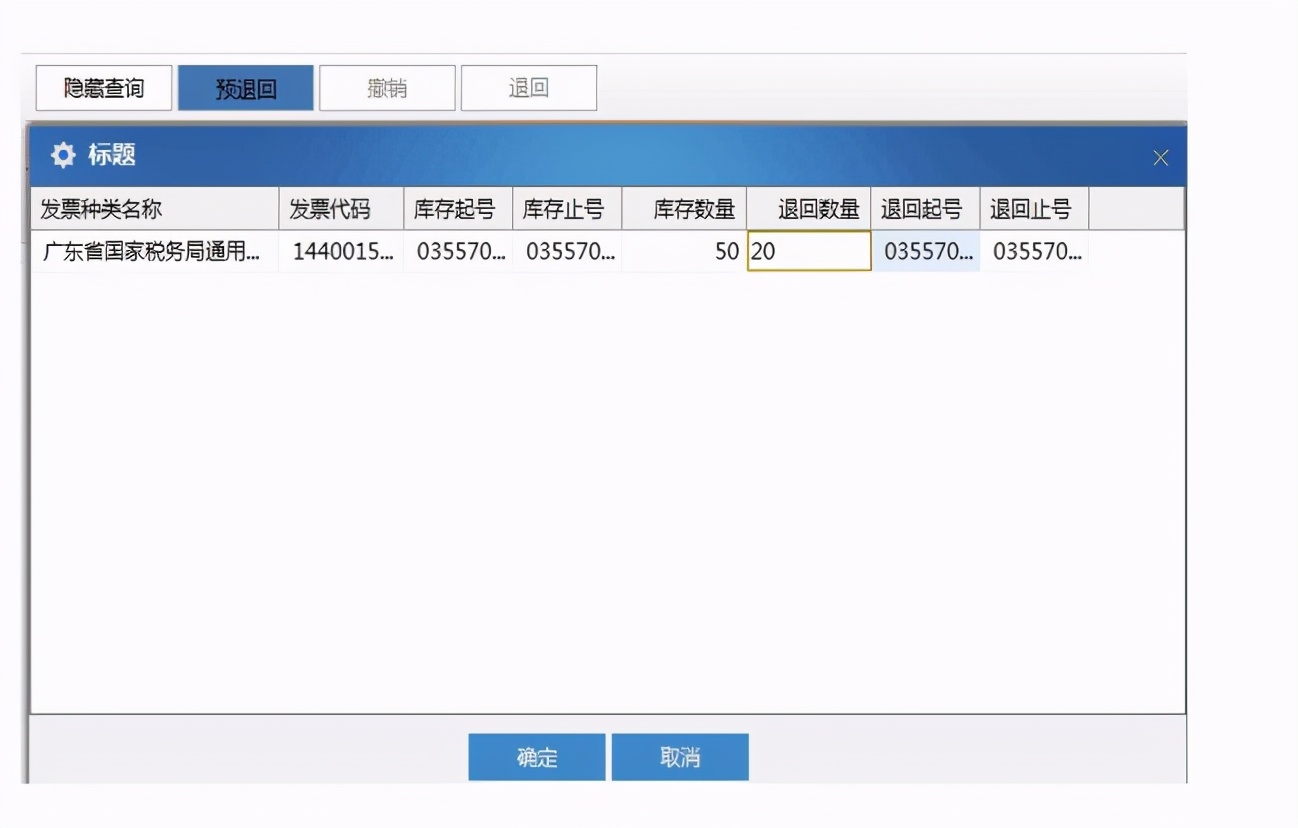Open 隐藏查询 to hide the query panel
This screenshot has width=1298, height=828.
103,88
